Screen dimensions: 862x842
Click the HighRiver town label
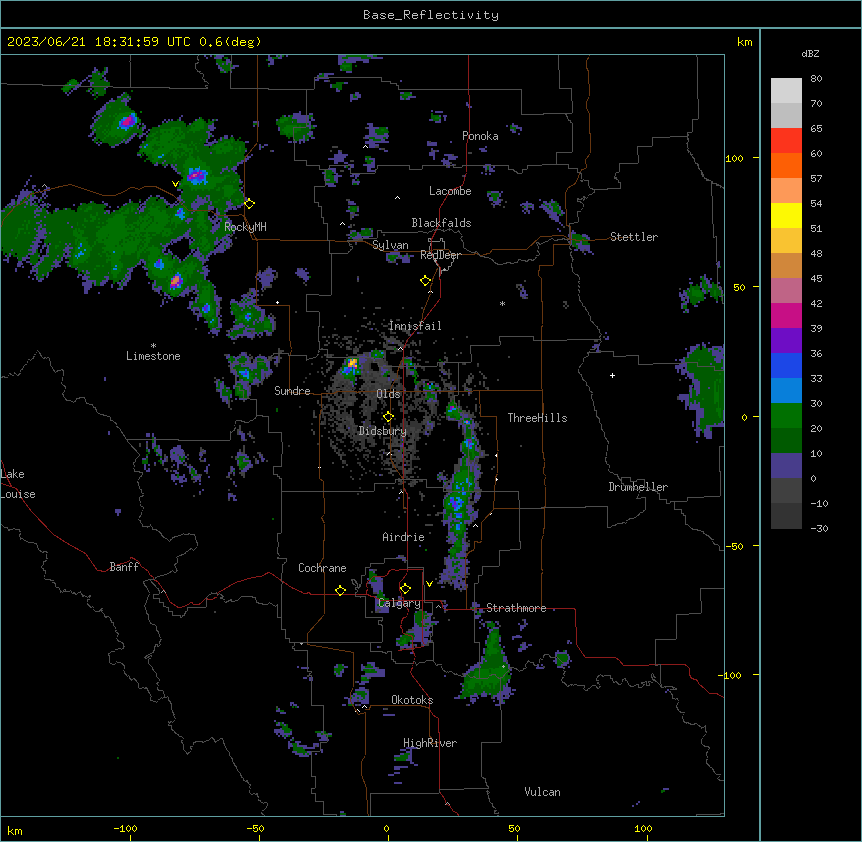[430, 743]
